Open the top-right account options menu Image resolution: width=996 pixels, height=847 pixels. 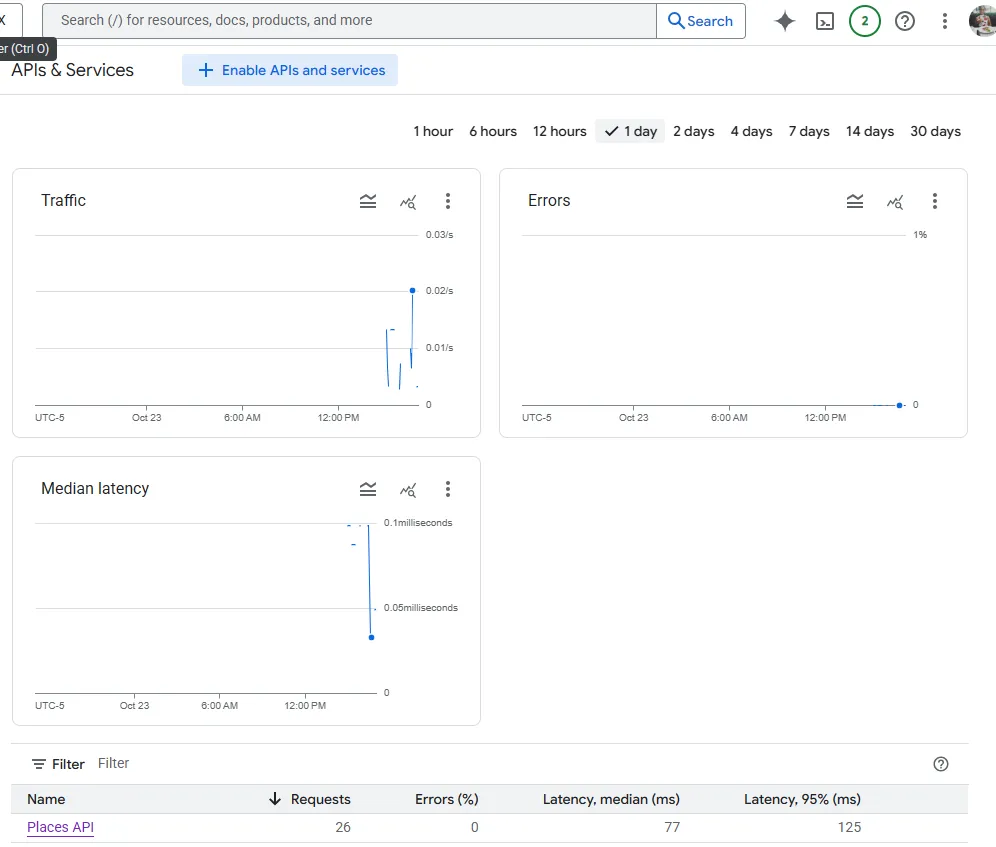(945, 20)
